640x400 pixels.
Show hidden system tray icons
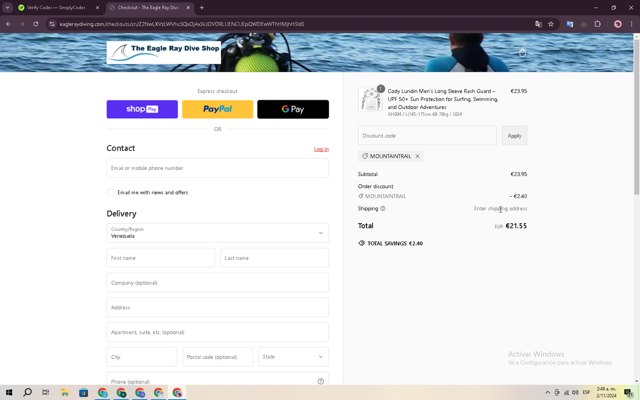pyautogui.click(x=547, y=393)
